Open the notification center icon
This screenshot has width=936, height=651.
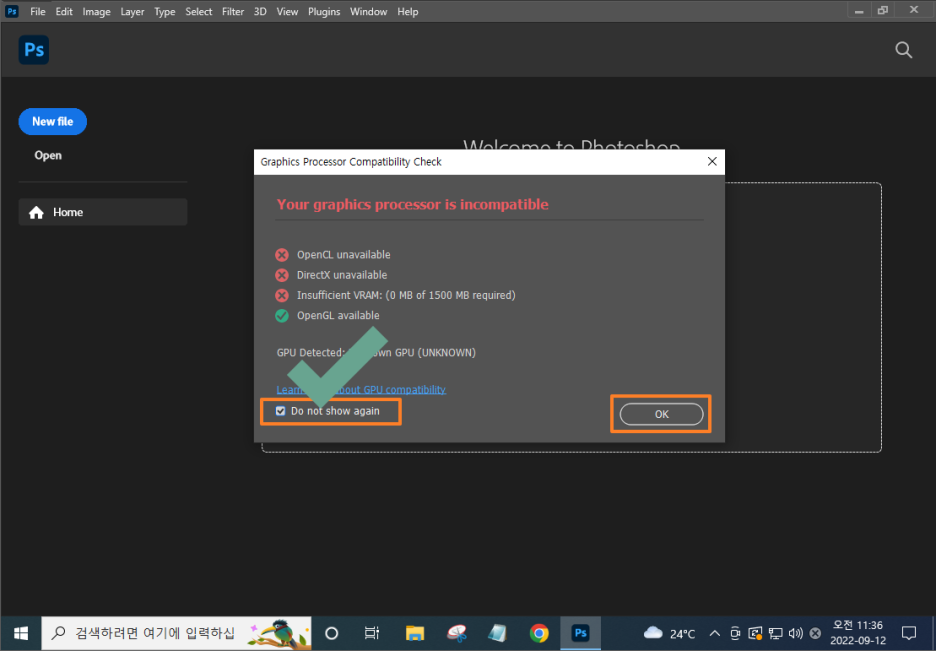pos(909,633)
